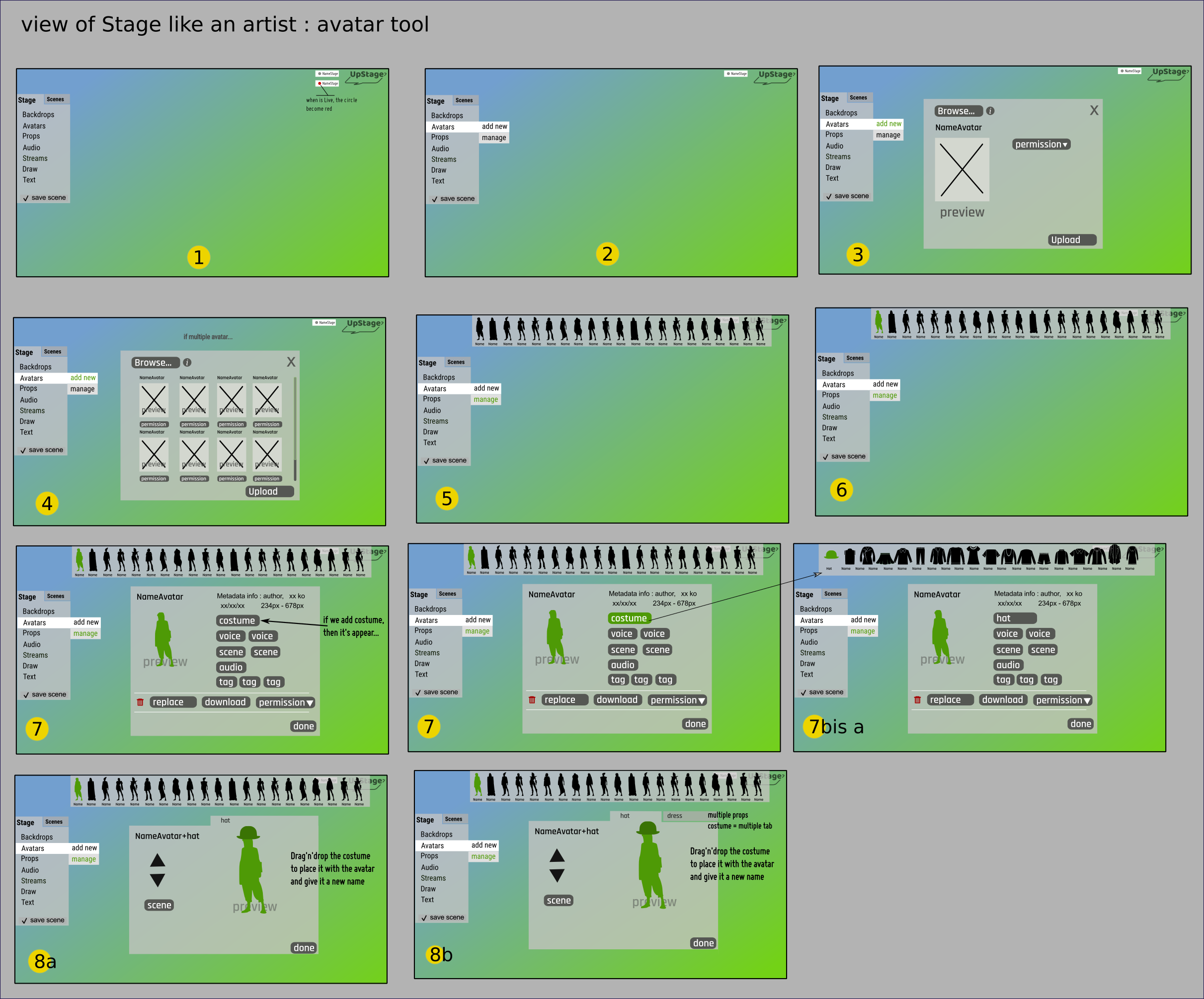Close the upload dialog with X in panel 3
Viewport: 1204px width, 999px height.
(x=1094, y=110)
